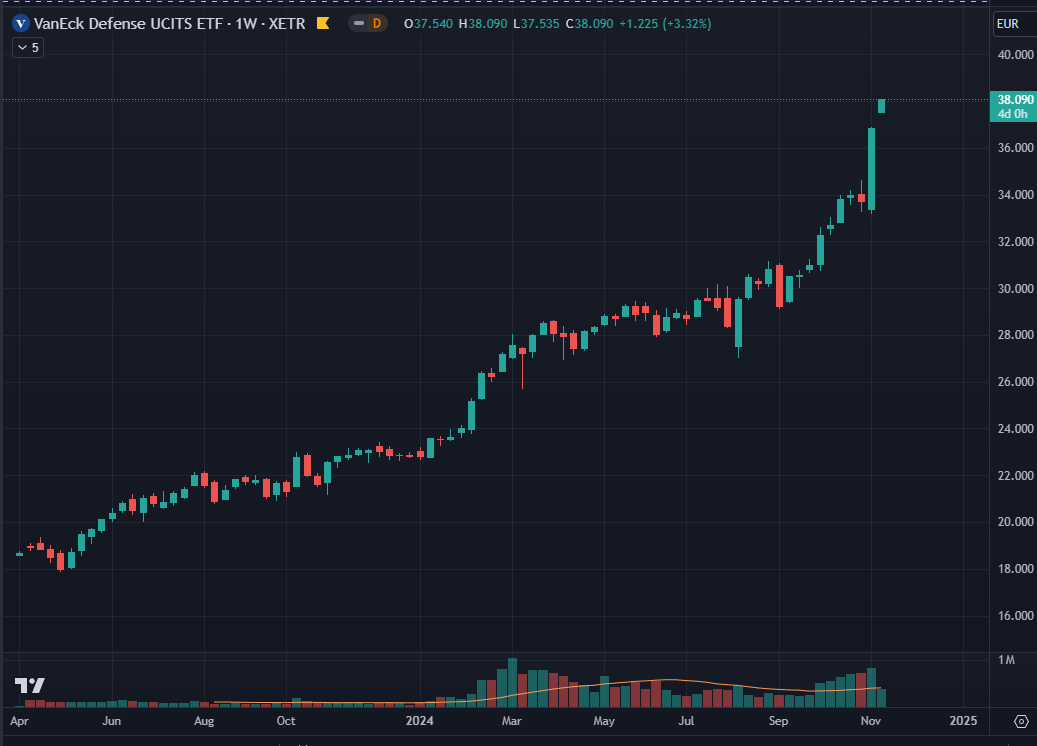Click the 22.000 price scale label
Viewport: 1037px width, 746px height.
pyautogui.click(x=1015, y=476)
